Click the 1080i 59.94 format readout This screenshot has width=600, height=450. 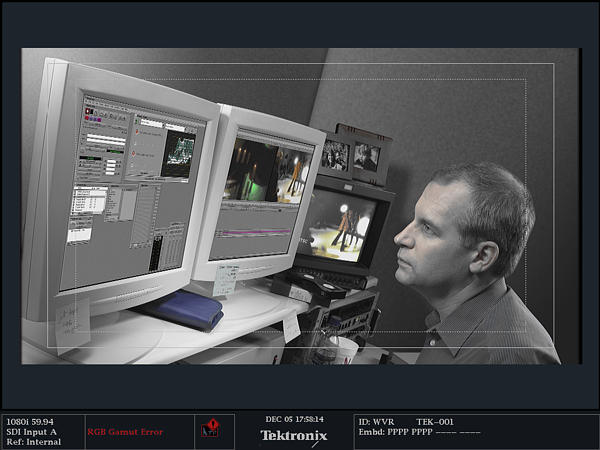click(29, 421)
